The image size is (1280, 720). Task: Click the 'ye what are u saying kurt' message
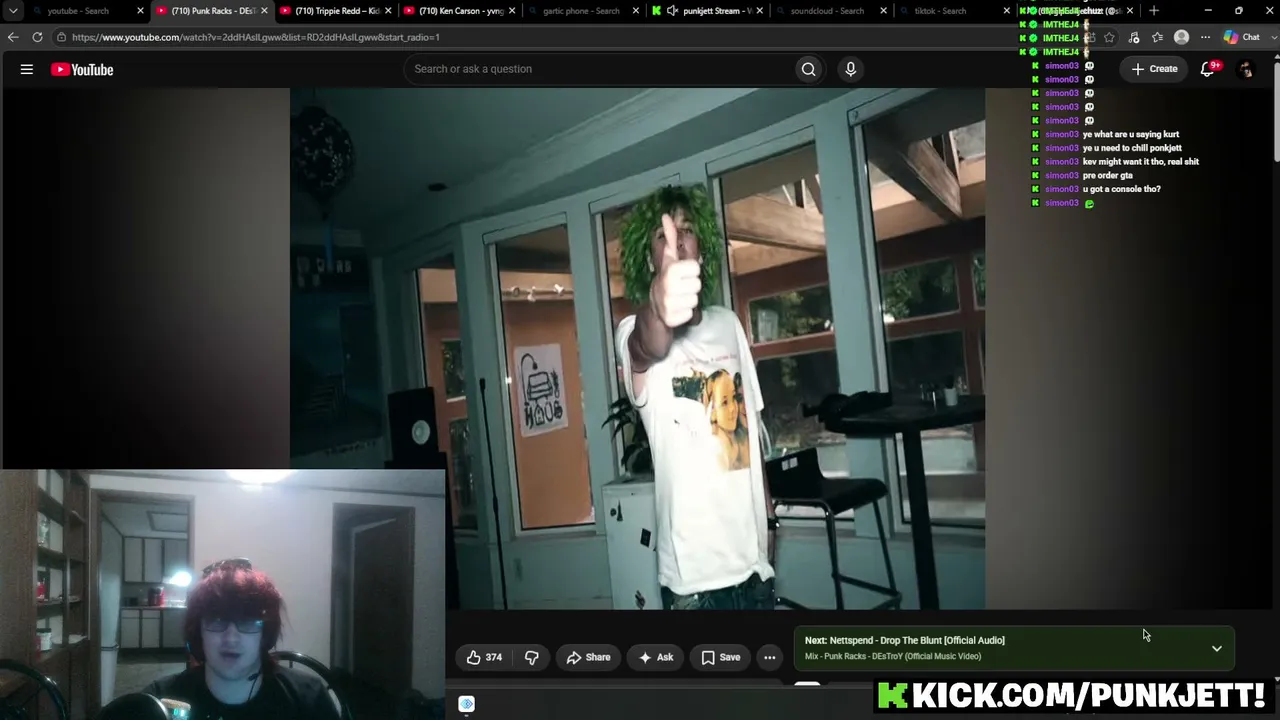point(1131,134)
